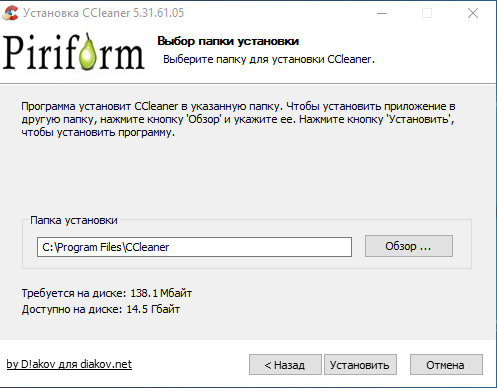Click the 'Требуется на диске: 138.1 Мбайт' text
This screenshot has height=388, width=497.
click(107, 293)
